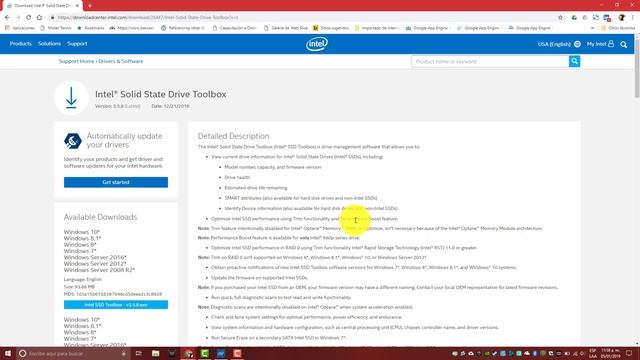This screenshot has height=360, width=640.
Task: Click the Windows Server 2008 R2* entry
Action: [99, 270]
